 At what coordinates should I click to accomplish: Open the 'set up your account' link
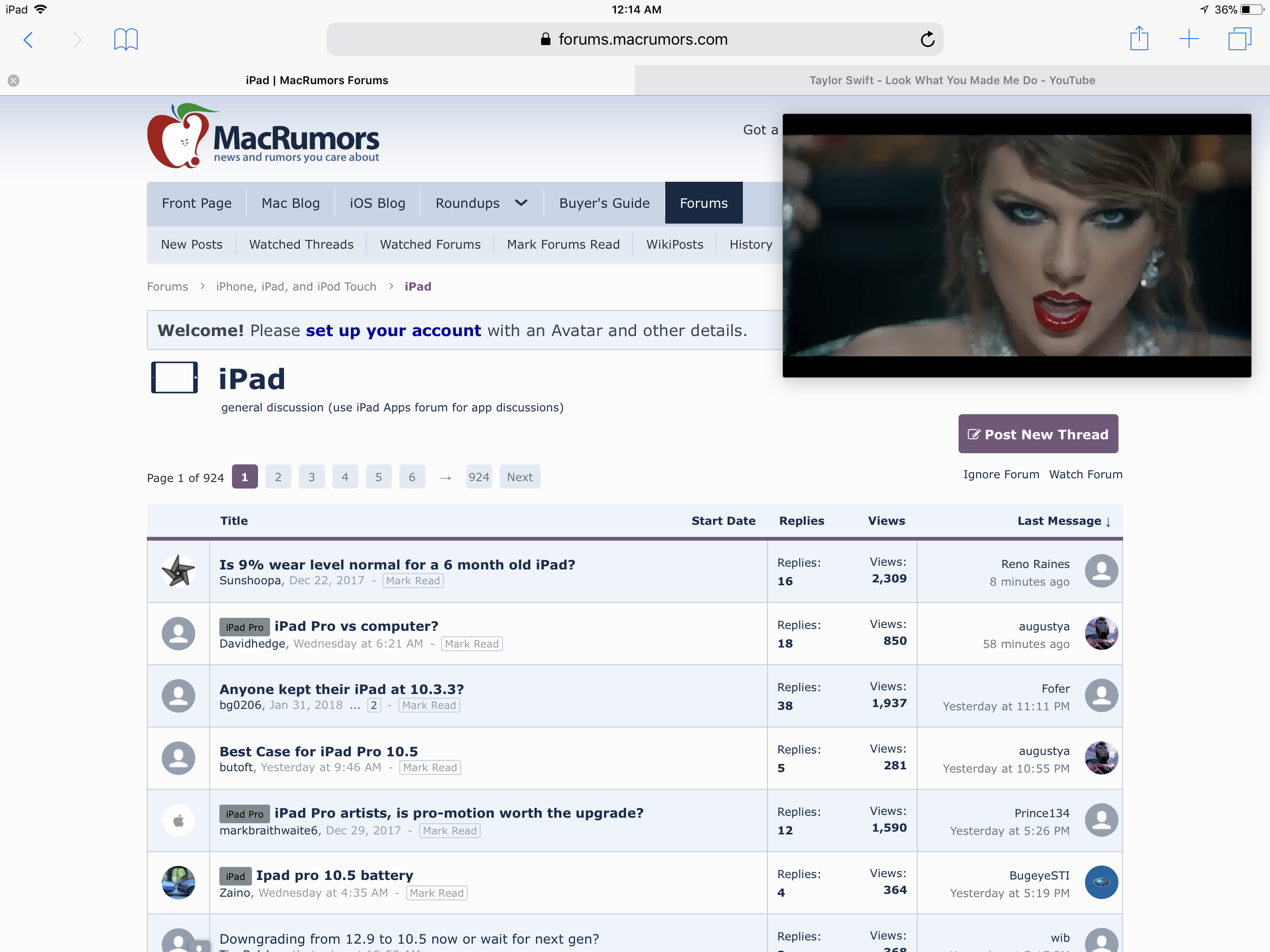pyautogui.click(x=393, y=330)
